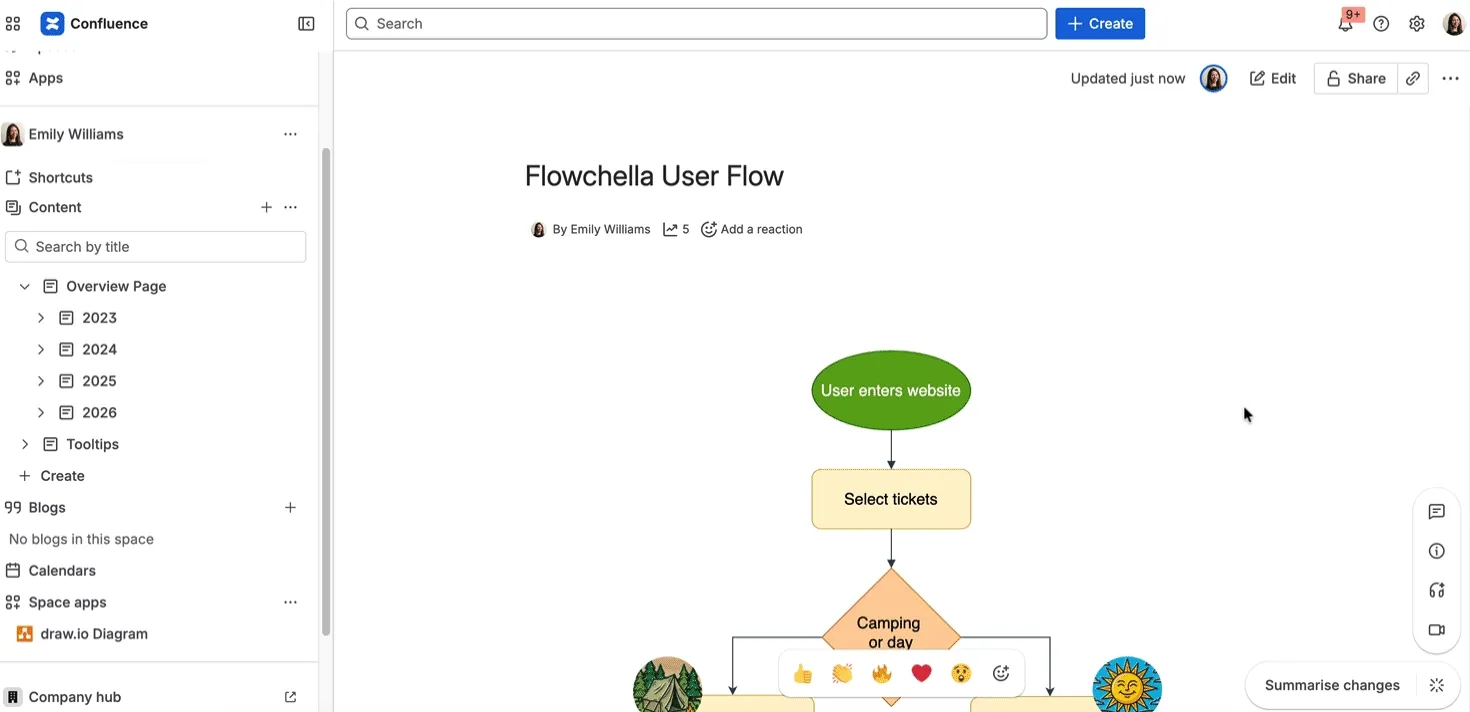This screenshot has height=712, width=1470.
Task: Collapse the sidebar with the panel icon
Action: tap(306, 24)
